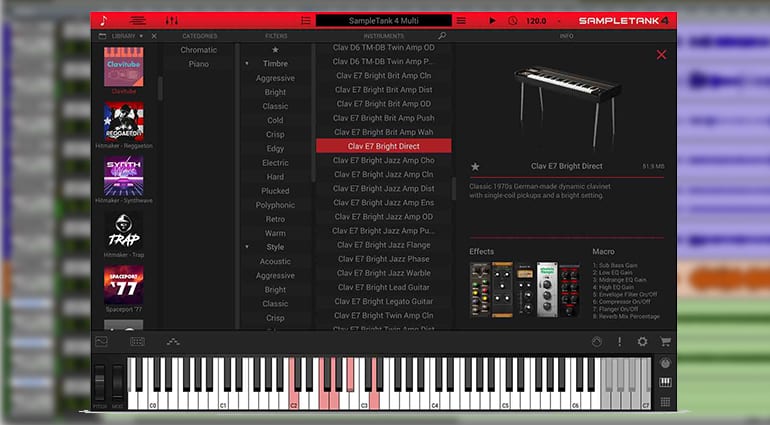Collapse the Style filter group arrow
The image size is (770, 425).
click(x=247, y=247)
